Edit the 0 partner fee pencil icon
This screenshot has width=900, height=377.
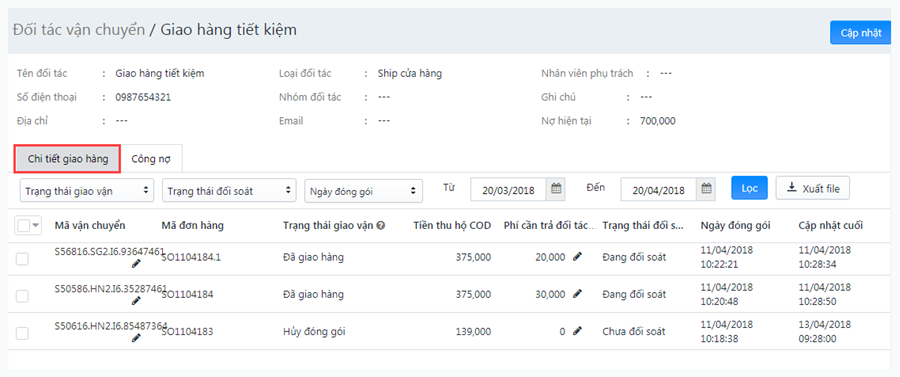tap(577, 331)
